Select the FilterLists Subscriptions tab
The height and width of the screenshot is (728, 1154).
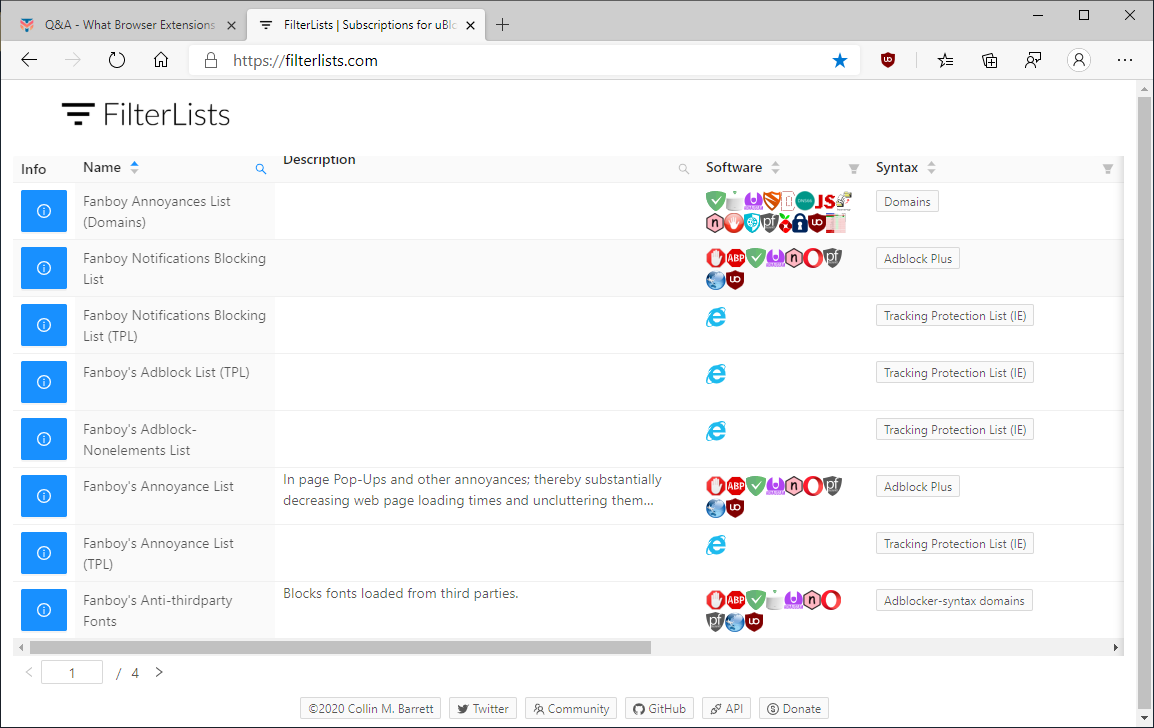366,25
